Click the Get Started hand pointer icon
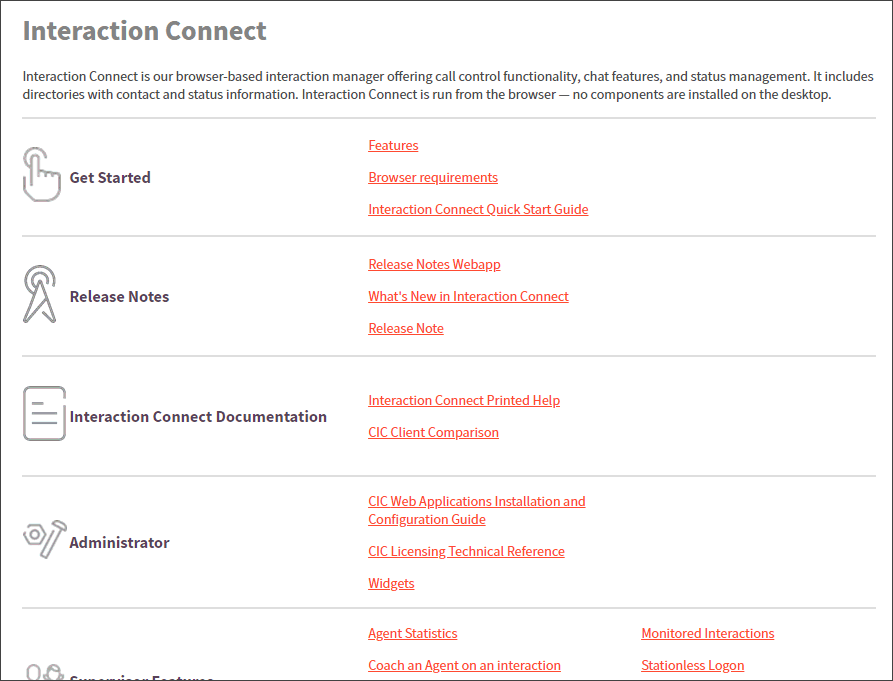This screenshot has width=893, height=681. pyautogui.click(x=41, y=175)
